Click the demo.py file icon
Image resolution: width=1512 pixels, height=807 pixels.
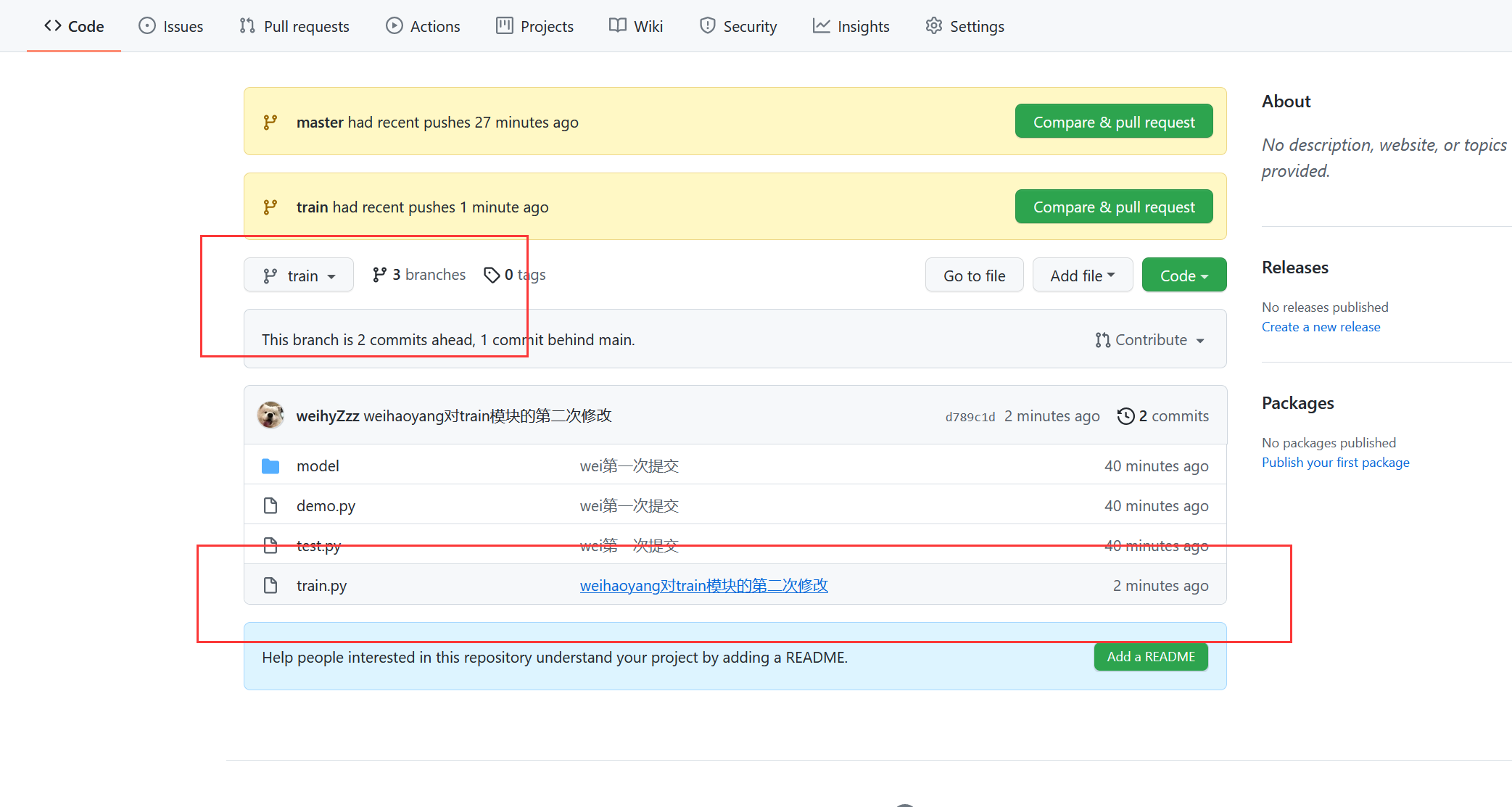(270, 506)
